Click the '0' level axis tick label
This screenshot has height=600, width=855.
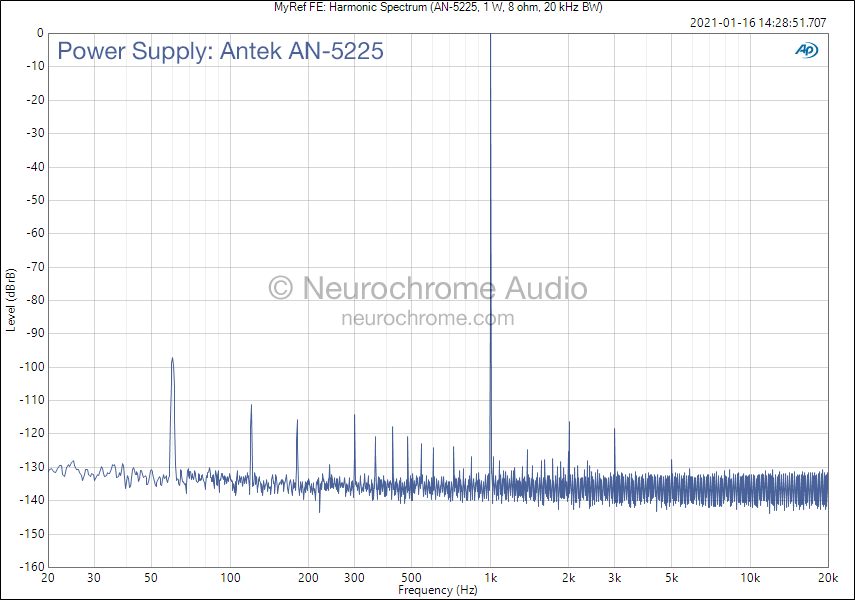click(x=40, y=33)
